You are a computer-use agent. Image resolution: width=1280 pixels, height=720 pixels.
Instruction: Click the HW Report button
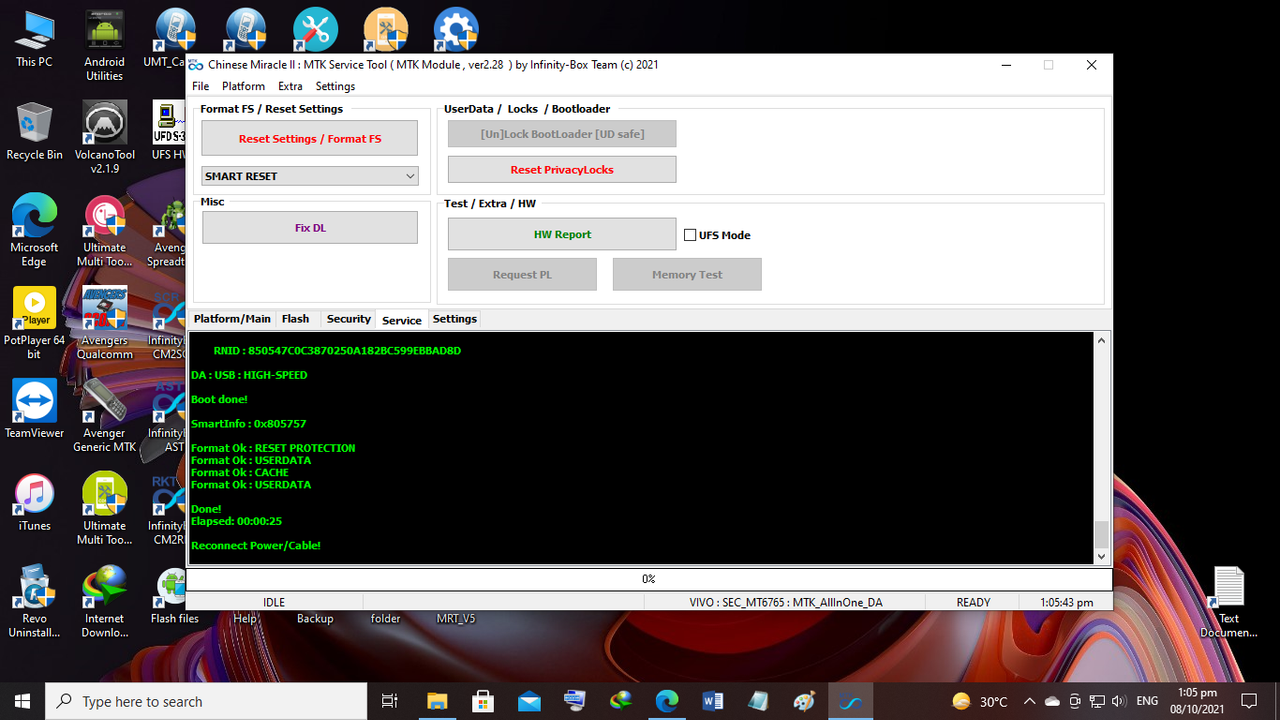562,234
